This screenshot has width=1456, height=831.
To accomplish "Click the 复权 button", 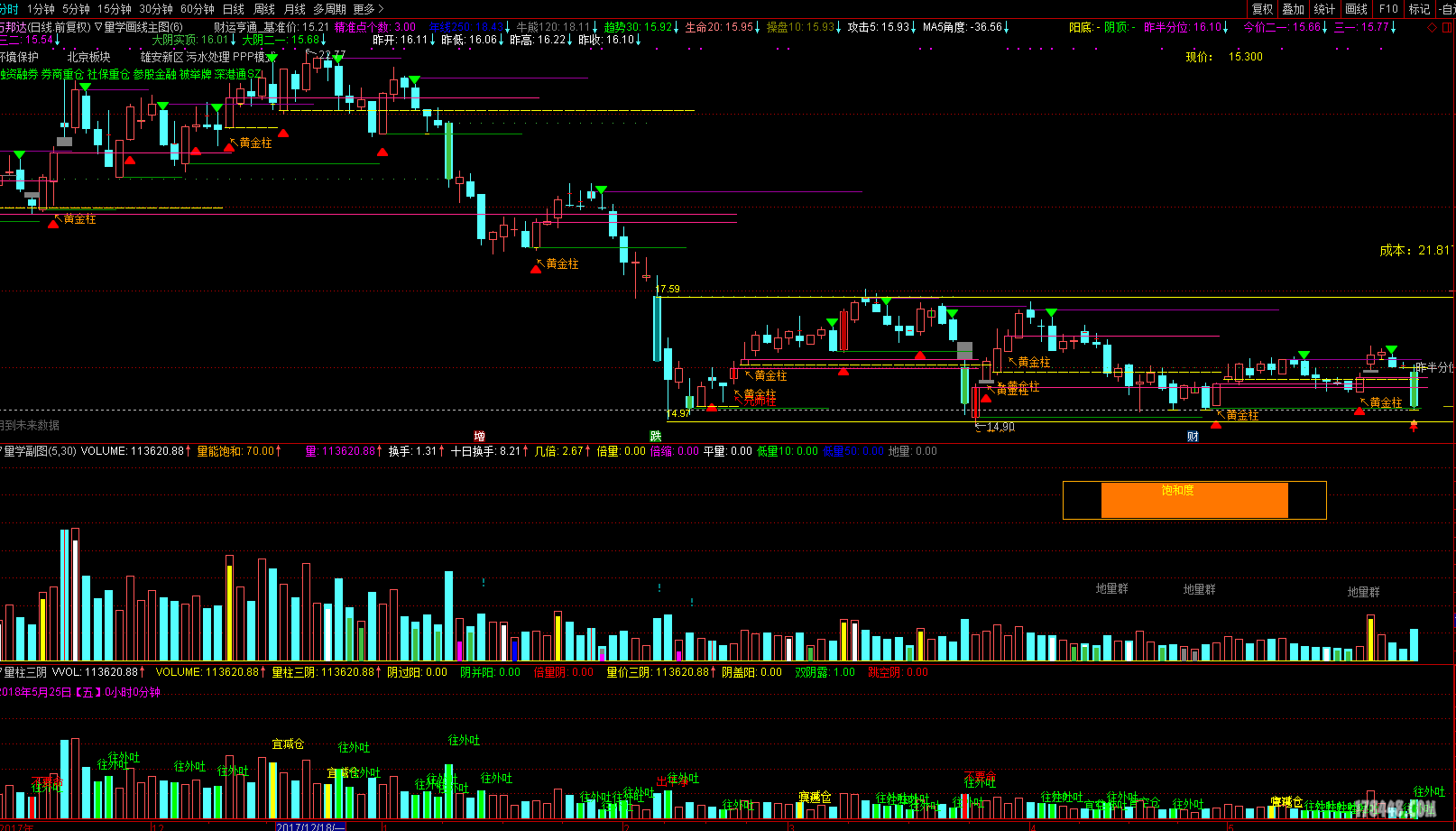I will click(1263, 9).
